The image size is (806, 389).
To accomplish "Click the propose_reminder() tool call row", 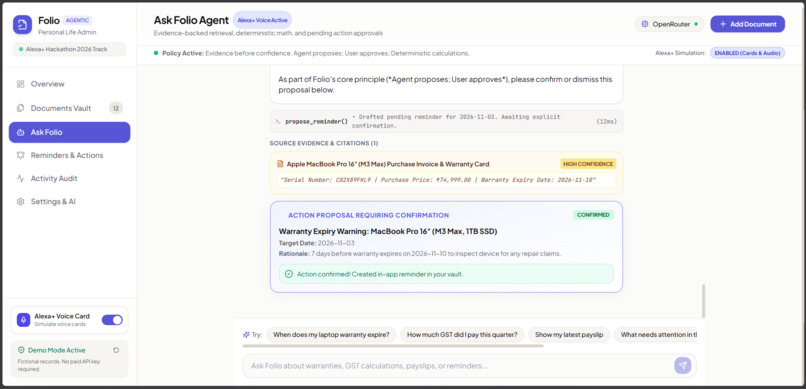I will pos(446,121).
